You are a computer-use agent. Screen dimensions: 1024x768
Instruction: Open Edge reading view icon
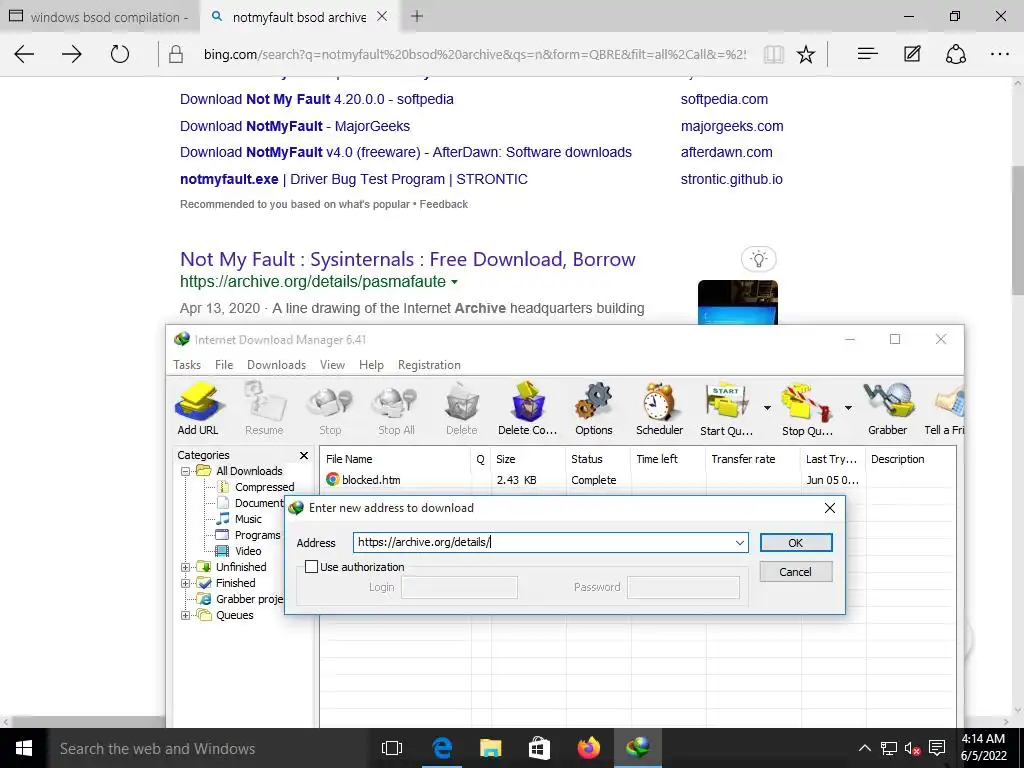pos(773,54)
